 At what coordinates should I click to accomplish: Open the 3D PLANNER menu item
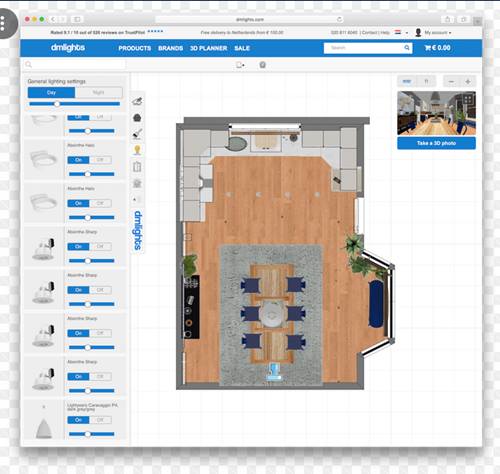[x=208, y=48]
